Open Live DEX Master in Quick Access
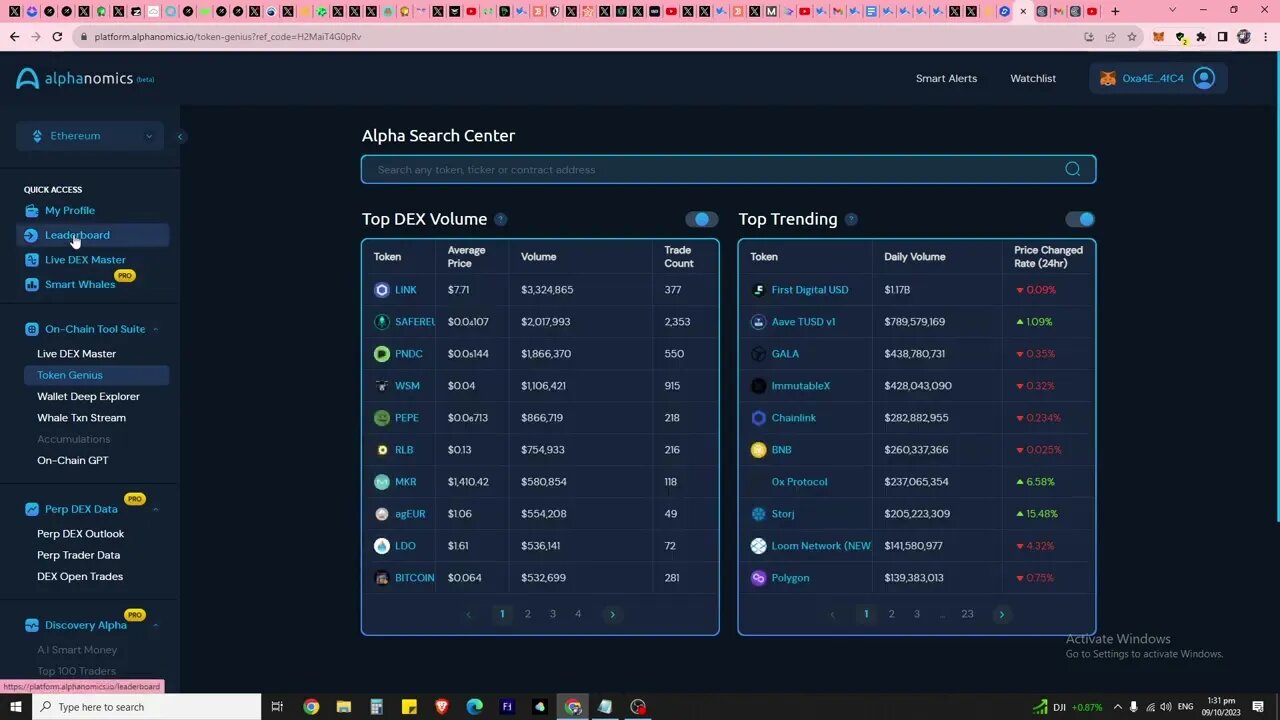Image resolution: width=1280 pixels, height=720 pixels. tap(85, 260)
